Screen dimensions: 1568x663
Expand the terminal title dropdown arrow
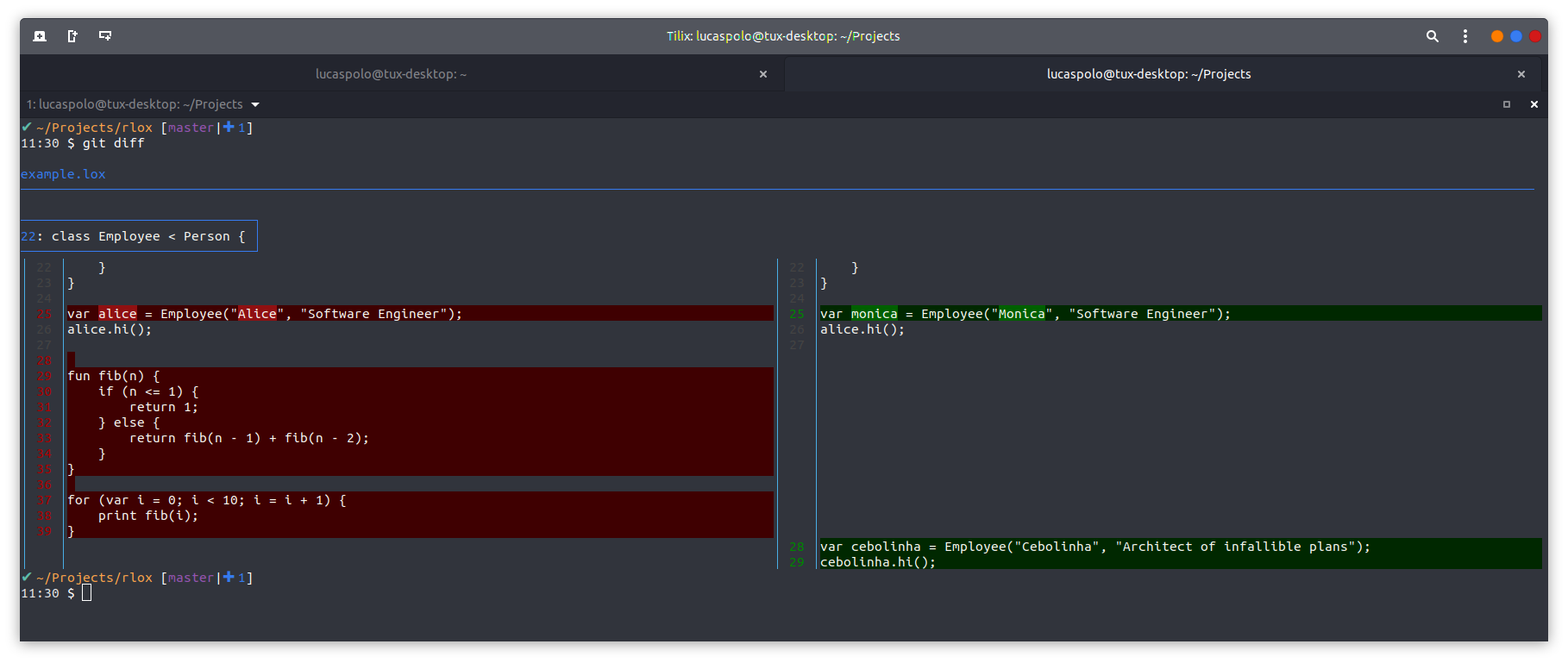[x=255, y=104]
